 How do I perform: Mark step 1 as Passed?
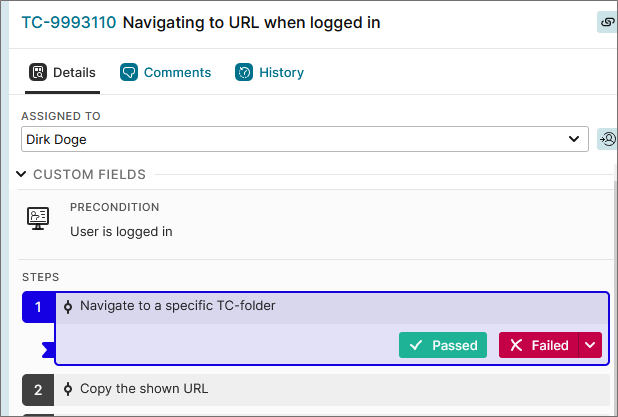coord(443,345)
